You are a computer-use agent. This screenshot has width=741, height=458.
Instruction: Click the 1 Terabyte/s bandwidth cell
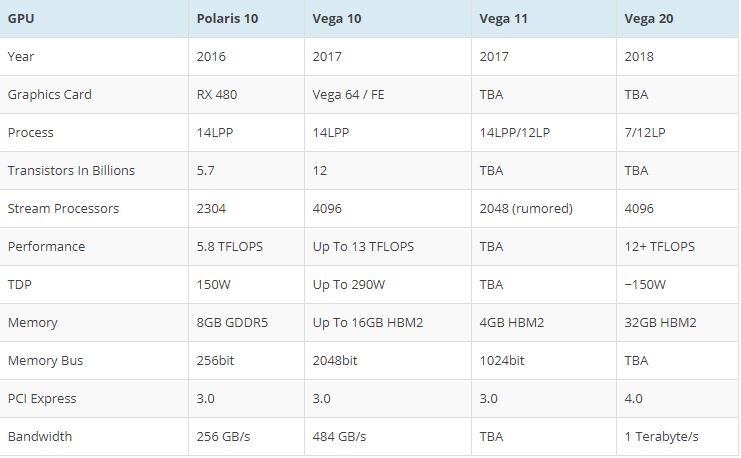point(663,436)
